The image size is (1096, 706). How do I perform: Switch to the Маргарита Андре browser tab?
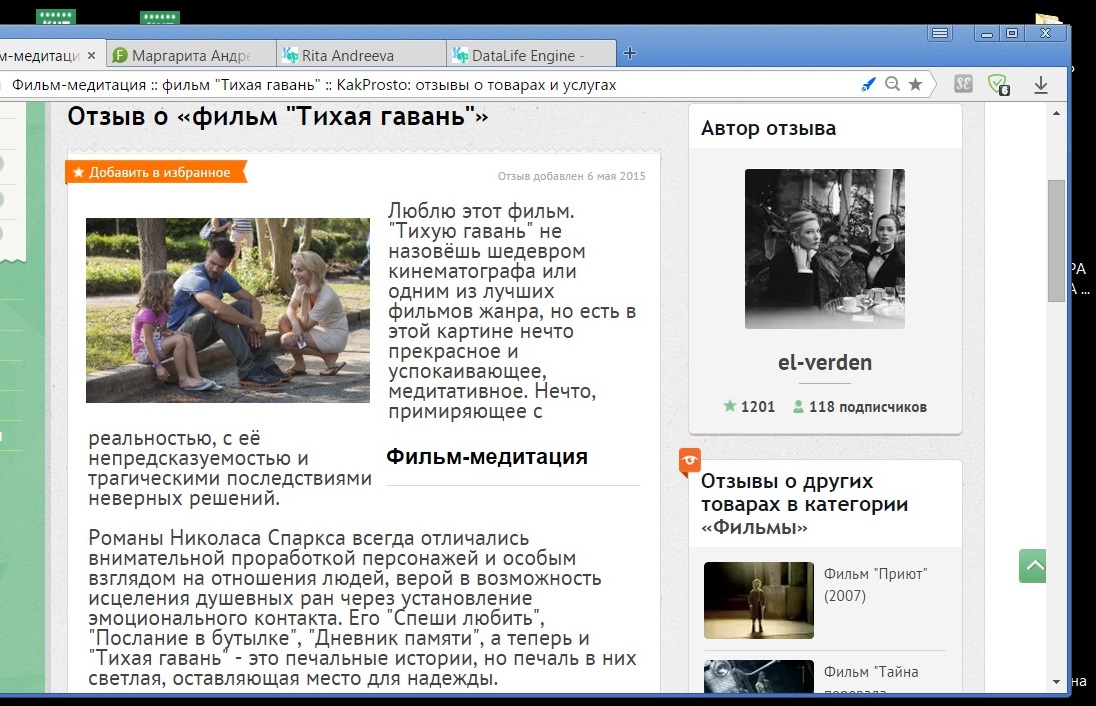[x=190, y=55]
